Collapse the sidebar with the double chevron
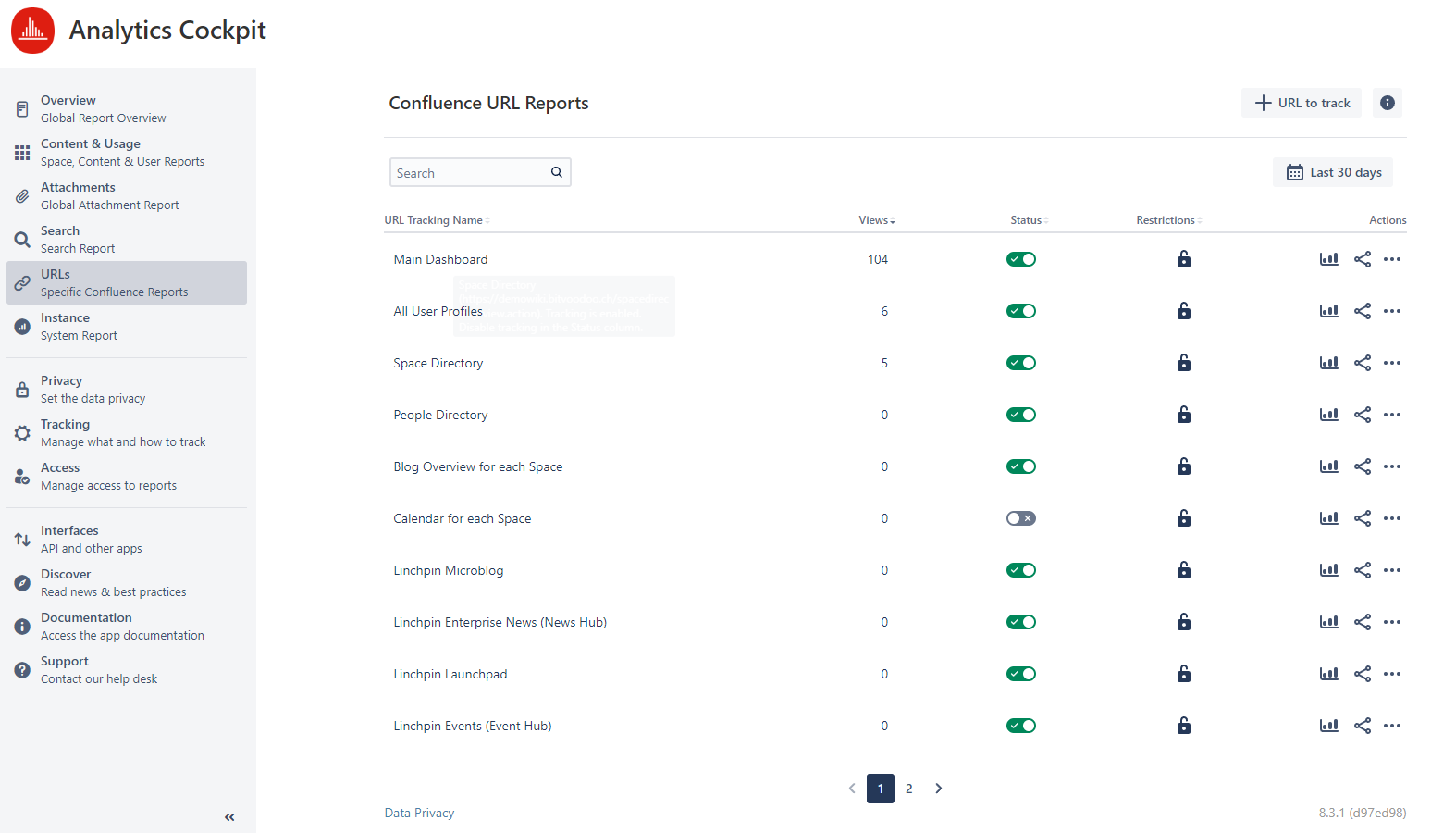Image resolution: width=1456 pixels, height=833 pixels. (x=229, y=817)
